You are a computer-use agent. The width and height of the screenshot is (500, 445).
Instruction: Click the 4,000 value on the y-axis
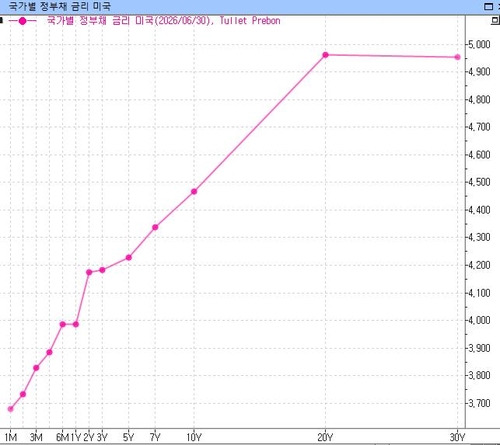[479, 320]
